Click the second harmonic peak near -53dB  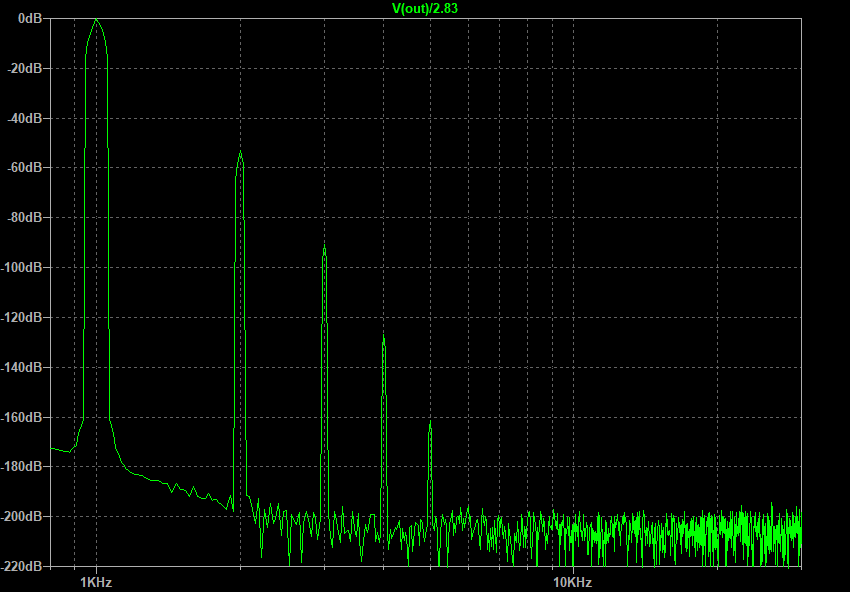(x=240, y=152)
